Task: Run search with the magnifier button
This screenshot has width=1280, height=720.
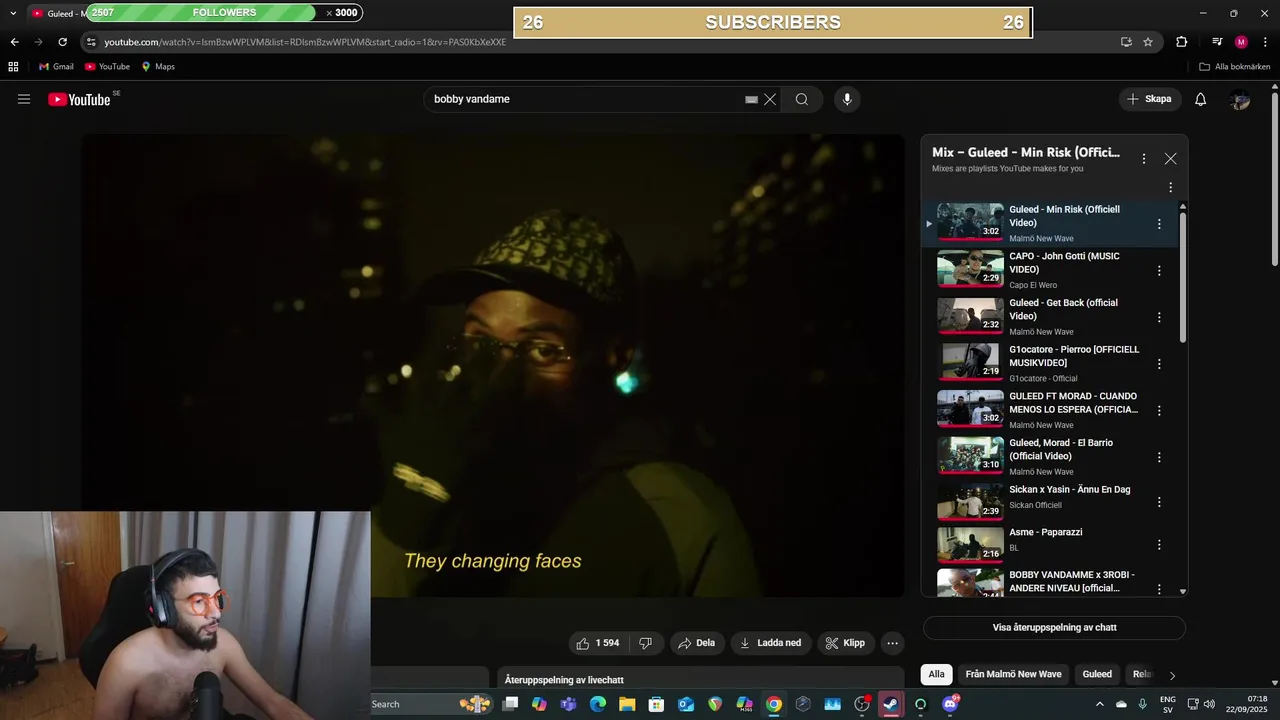Action: coord(802,99)
